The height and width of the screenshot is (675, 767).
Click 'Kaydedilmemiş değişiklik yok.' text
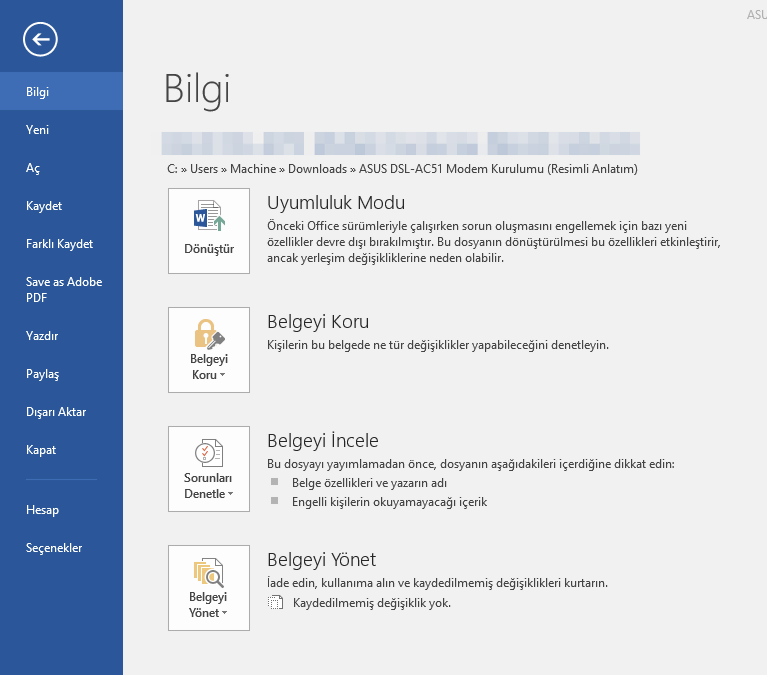372,603
